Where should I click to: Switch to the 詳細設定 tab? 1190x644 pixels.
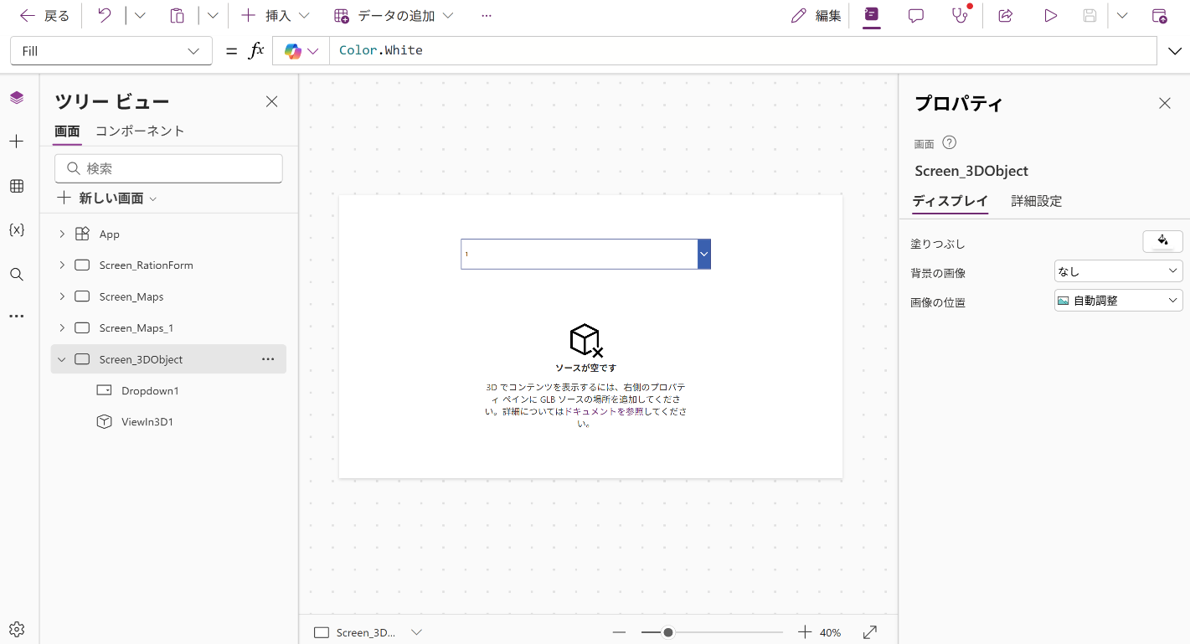point(1036,201)
